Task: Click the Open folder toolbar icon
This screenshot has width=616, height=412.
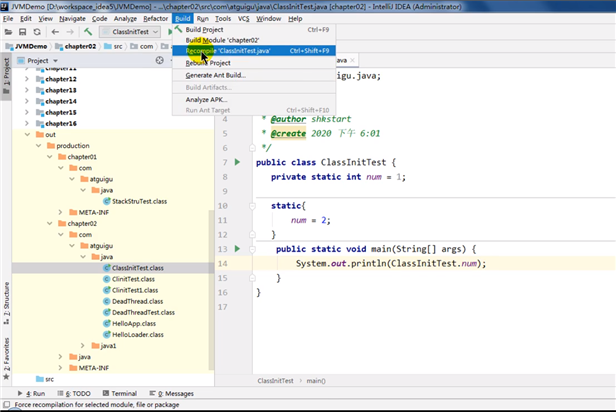Action: (x=8, y=32)
